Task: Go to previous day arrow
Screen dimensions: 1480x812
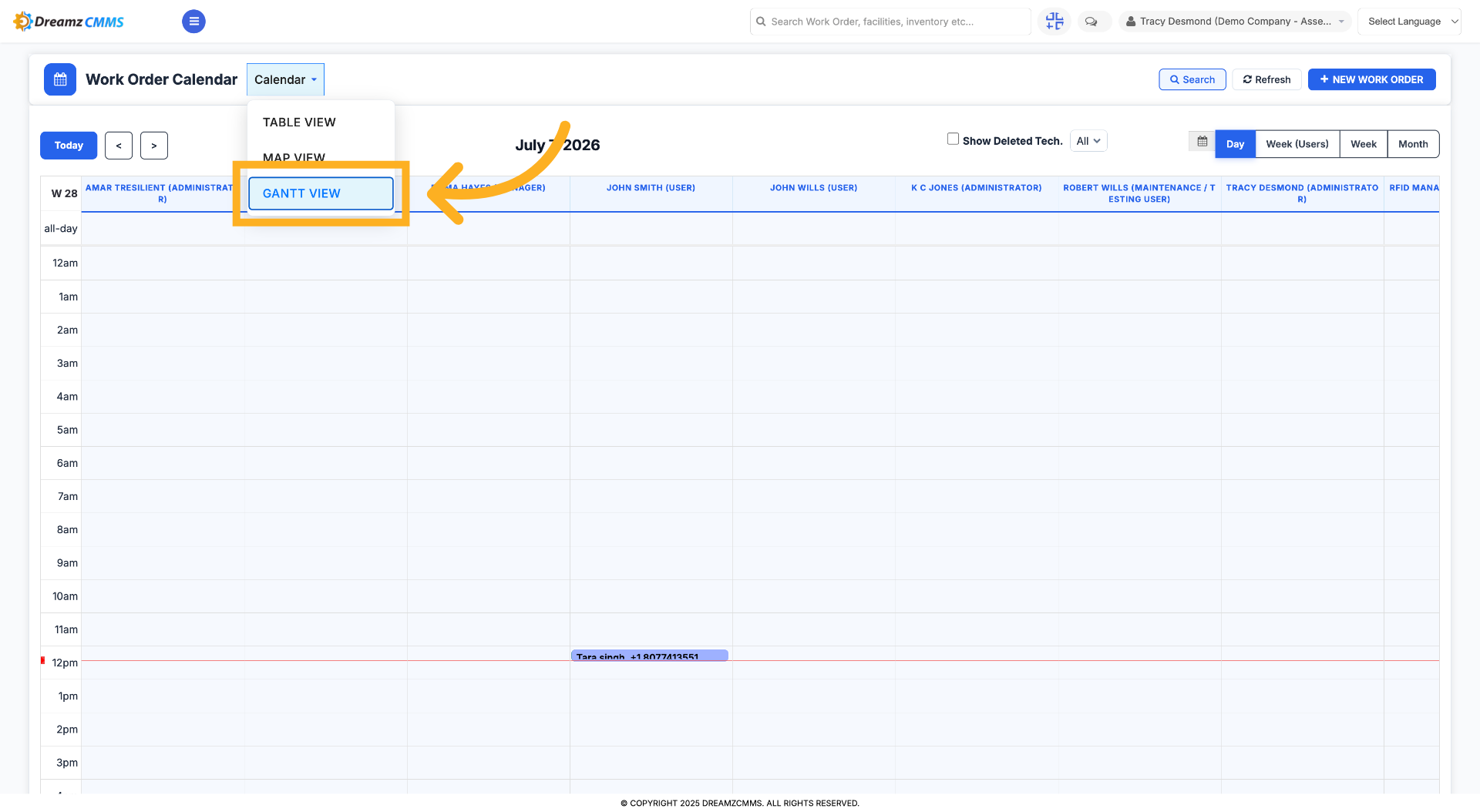Action: [x=119, y=145]
